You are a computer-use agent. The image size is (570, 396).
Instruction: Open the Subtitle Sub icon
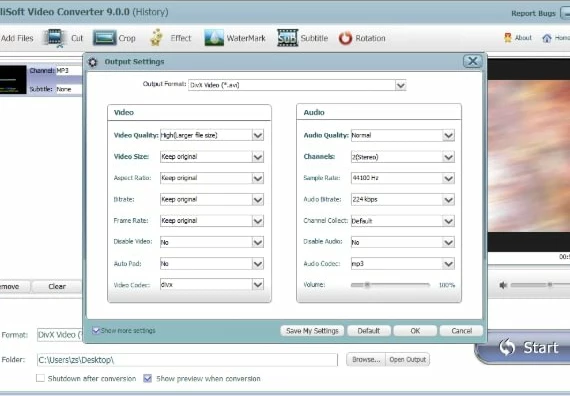(288, 38)
